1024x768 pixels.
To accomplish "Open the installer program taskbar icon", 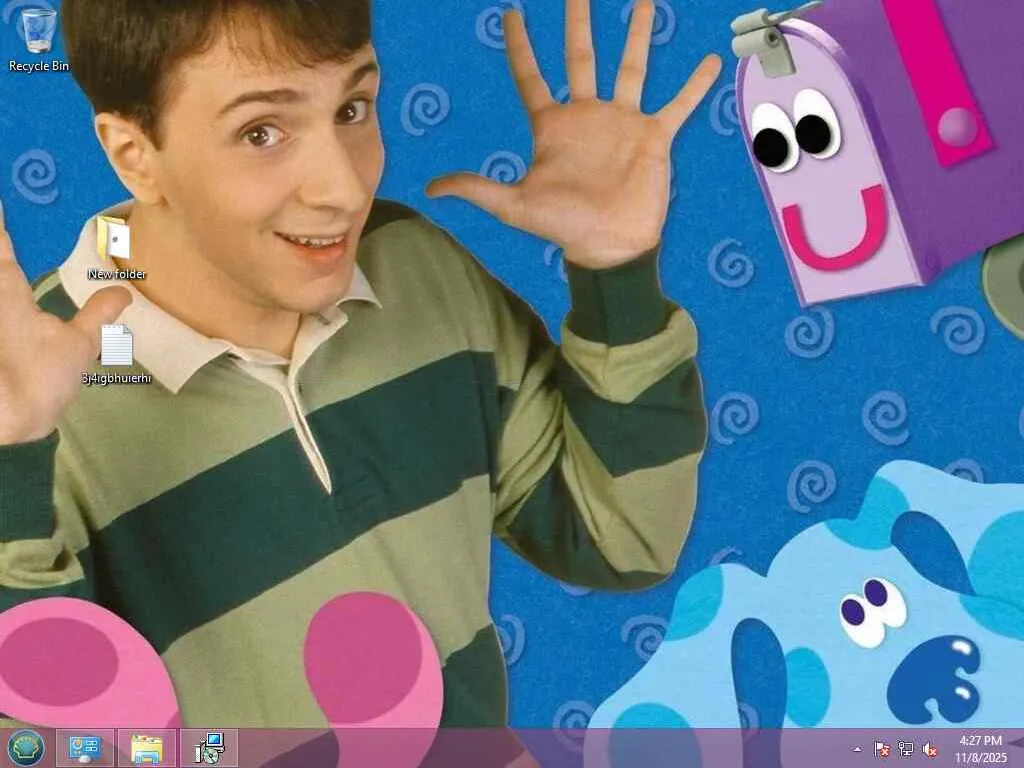I will tap(209, 748).
